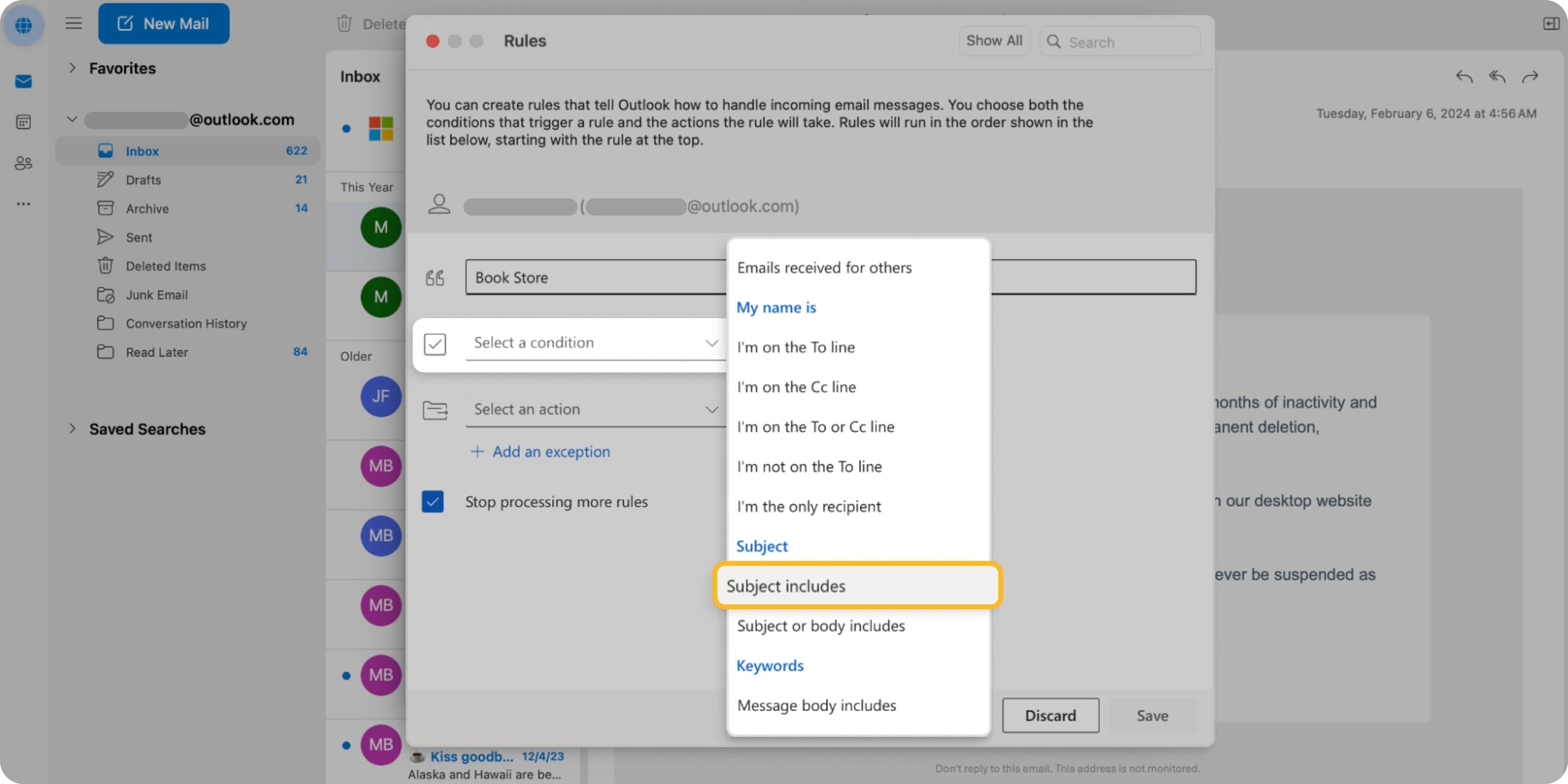Click the Delete icon in the toolbar
The width and height of the screenshot is (1568, 784).
click(x=344, y=24)
